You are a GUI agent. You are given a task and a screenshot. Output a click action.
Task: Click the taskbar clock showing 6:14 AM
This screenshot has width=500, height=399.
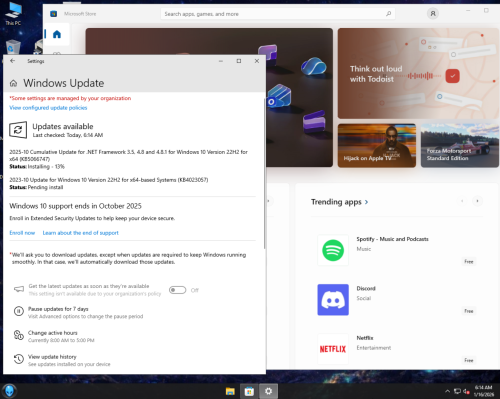(x=484, y=391)
